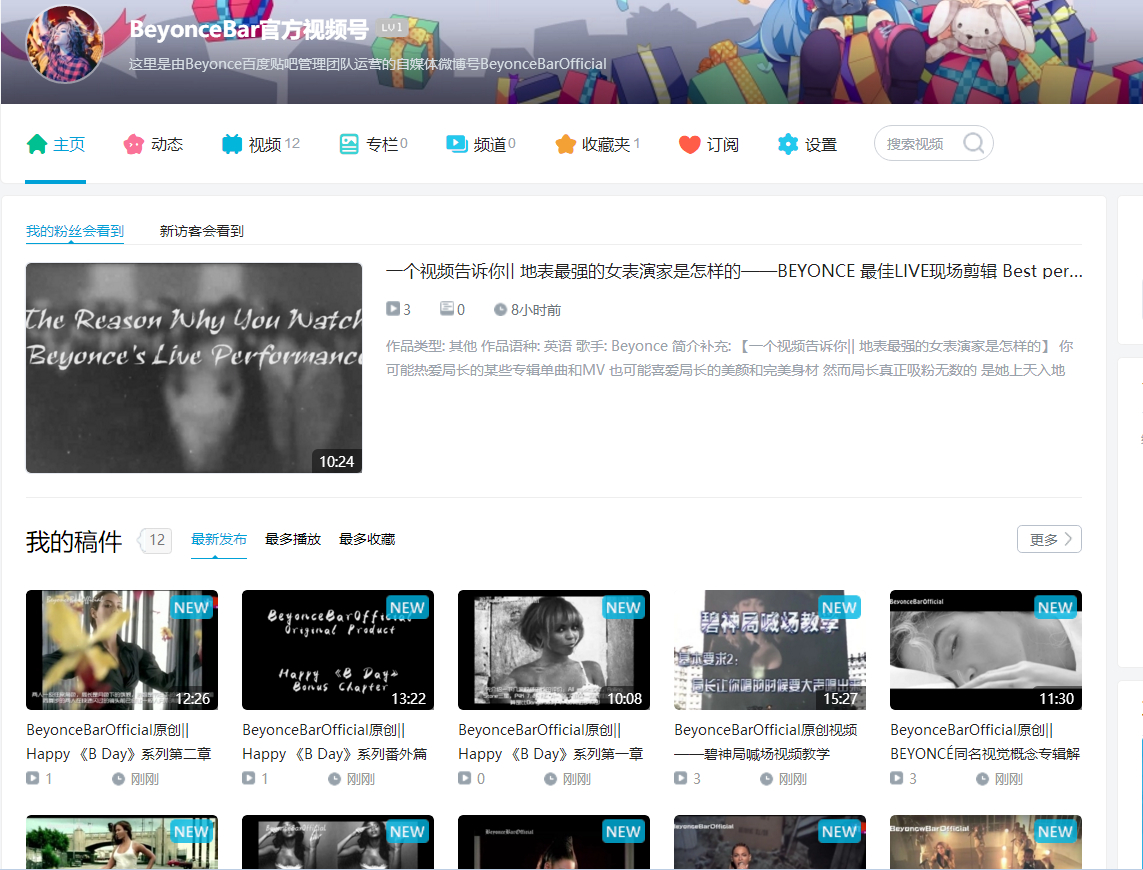Open the 11:30 BEYONCÉ visual album thumbnail
The height and width of the screenshot is (870, 1143).
pyautogui.click(x=986, y=650)
